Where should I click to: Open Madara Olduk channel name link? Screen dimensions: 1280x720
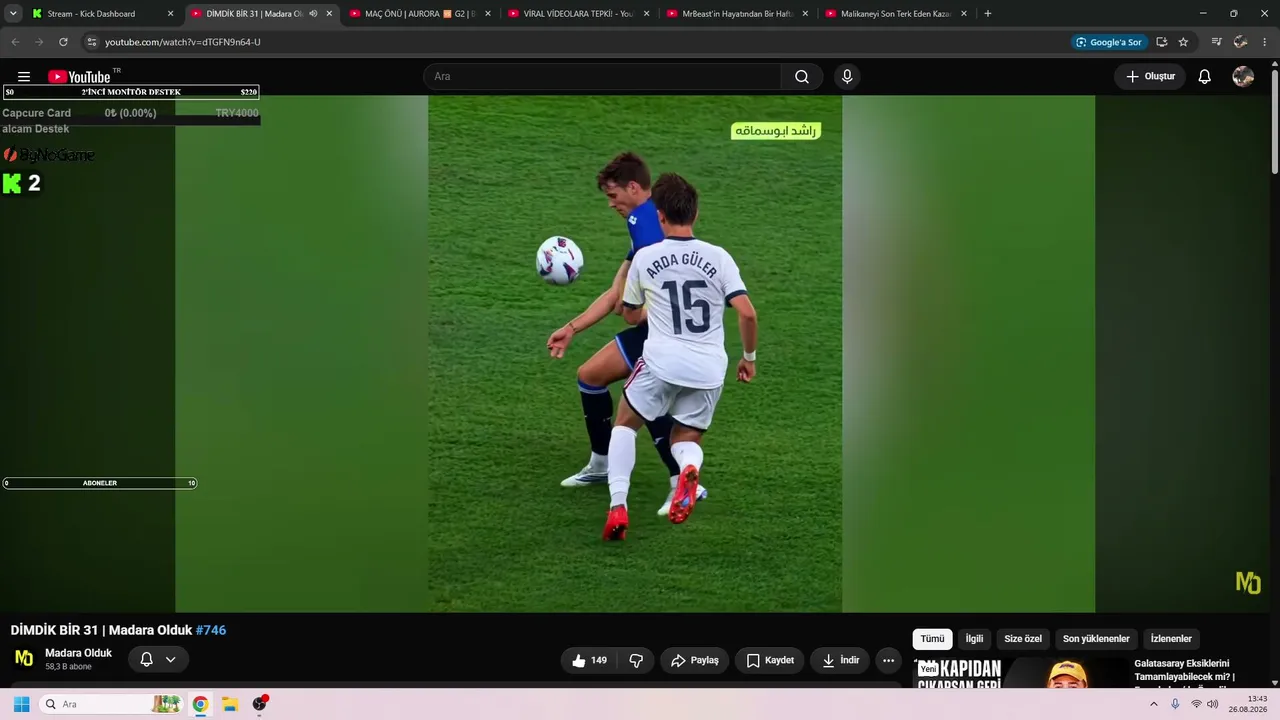coord(78,653)
